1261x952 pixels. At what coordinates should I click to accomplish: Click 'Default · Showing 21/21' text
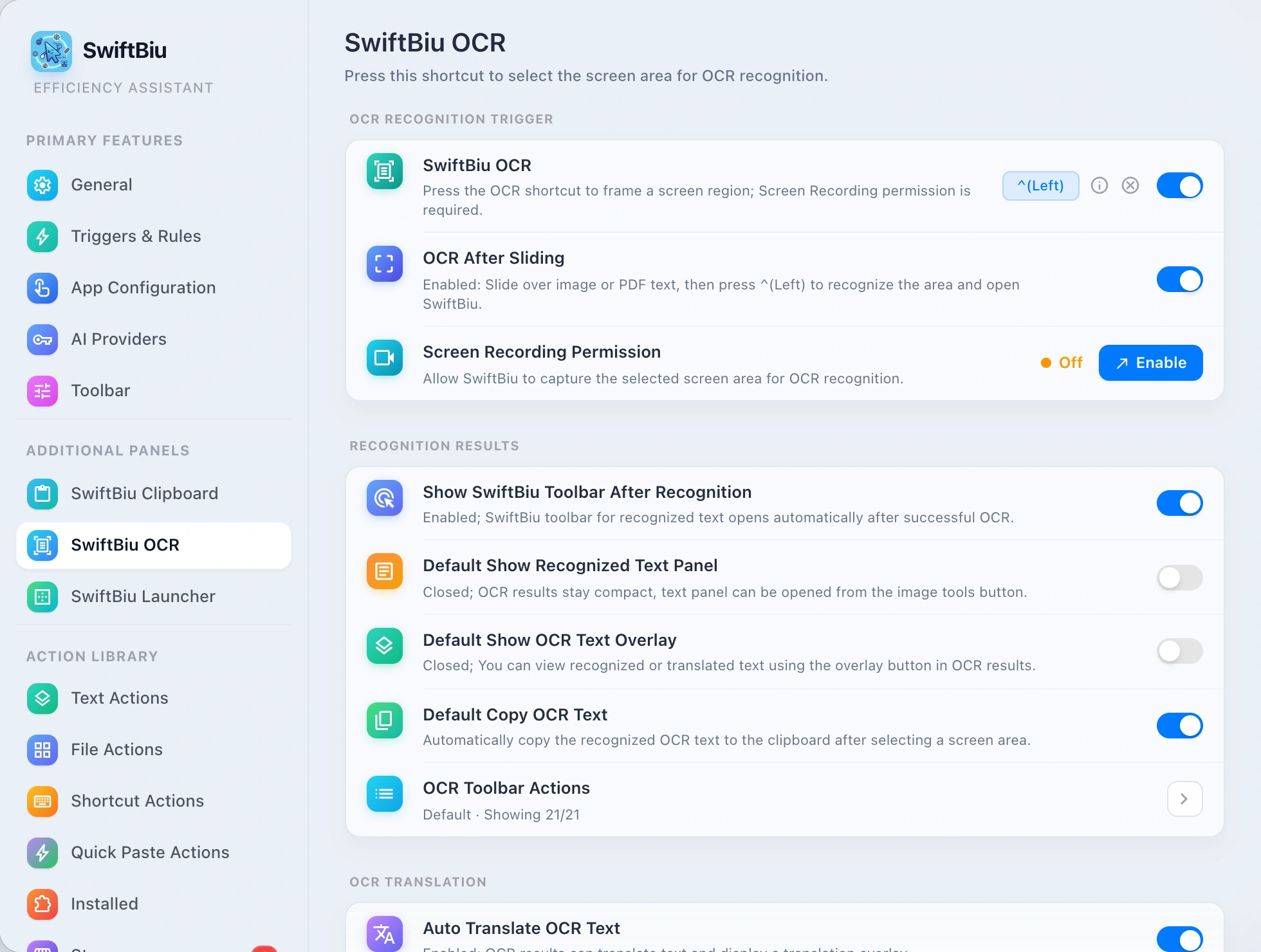click(501, 815)
